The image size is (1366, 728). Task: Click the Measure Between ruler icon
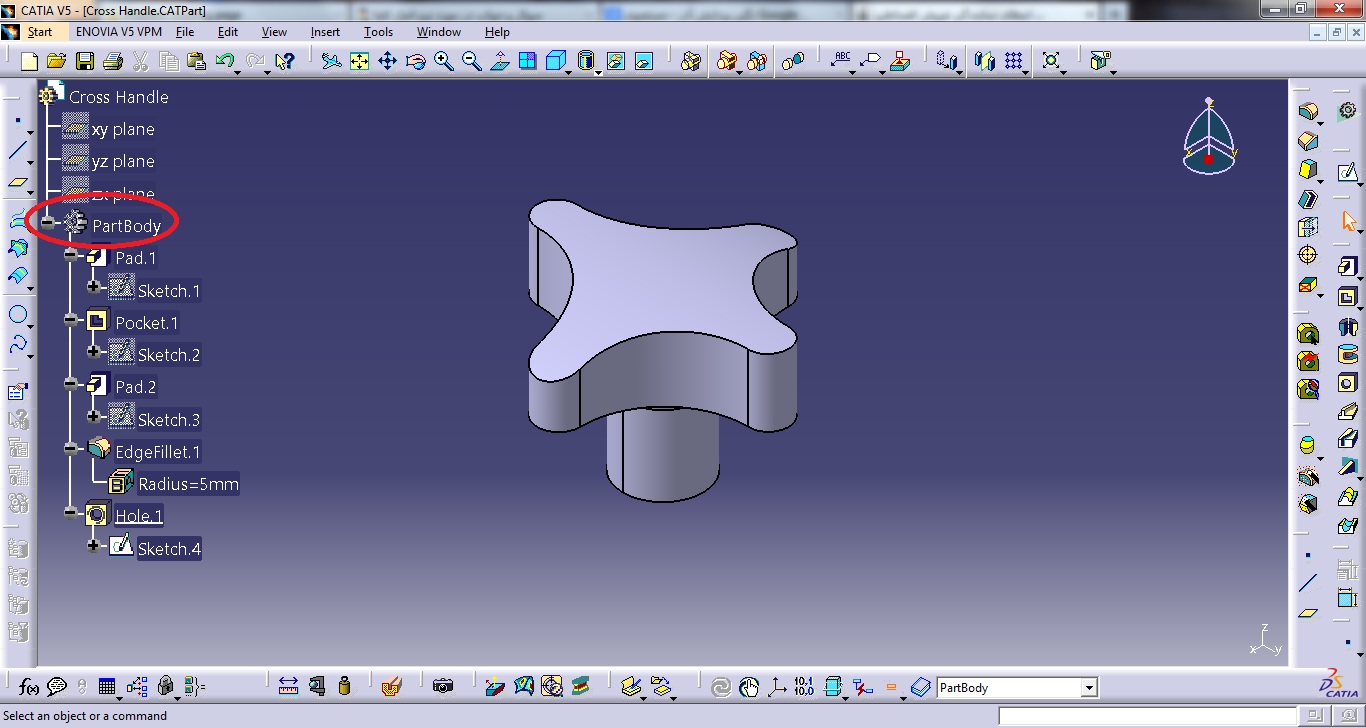(x=288, y=687)
